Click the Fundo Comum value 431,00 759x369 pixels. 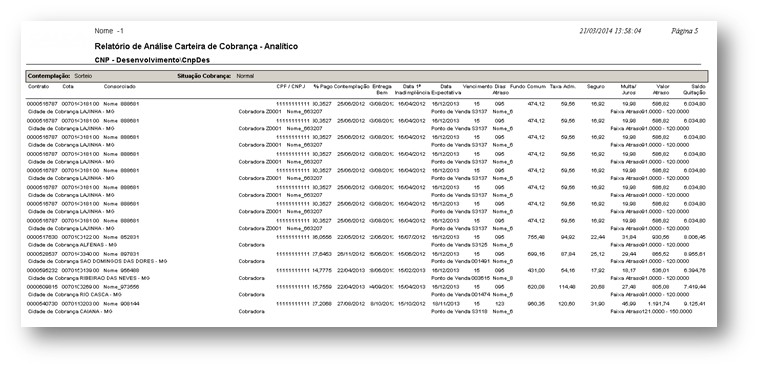point(536,270)
